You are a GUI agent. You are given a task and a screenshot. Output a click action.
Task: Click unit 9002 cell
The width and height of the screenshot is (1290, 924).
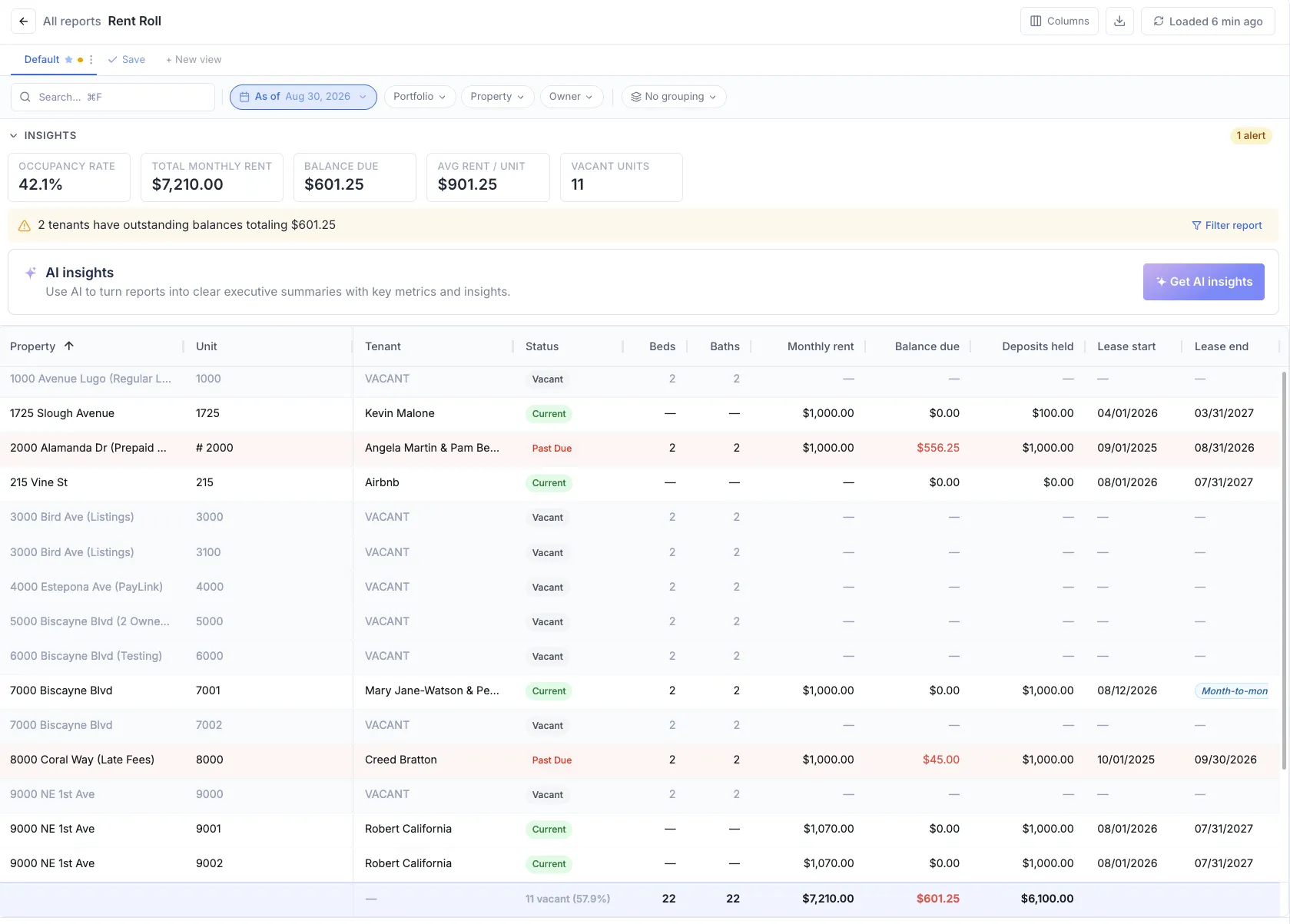(x=209, y=863)
